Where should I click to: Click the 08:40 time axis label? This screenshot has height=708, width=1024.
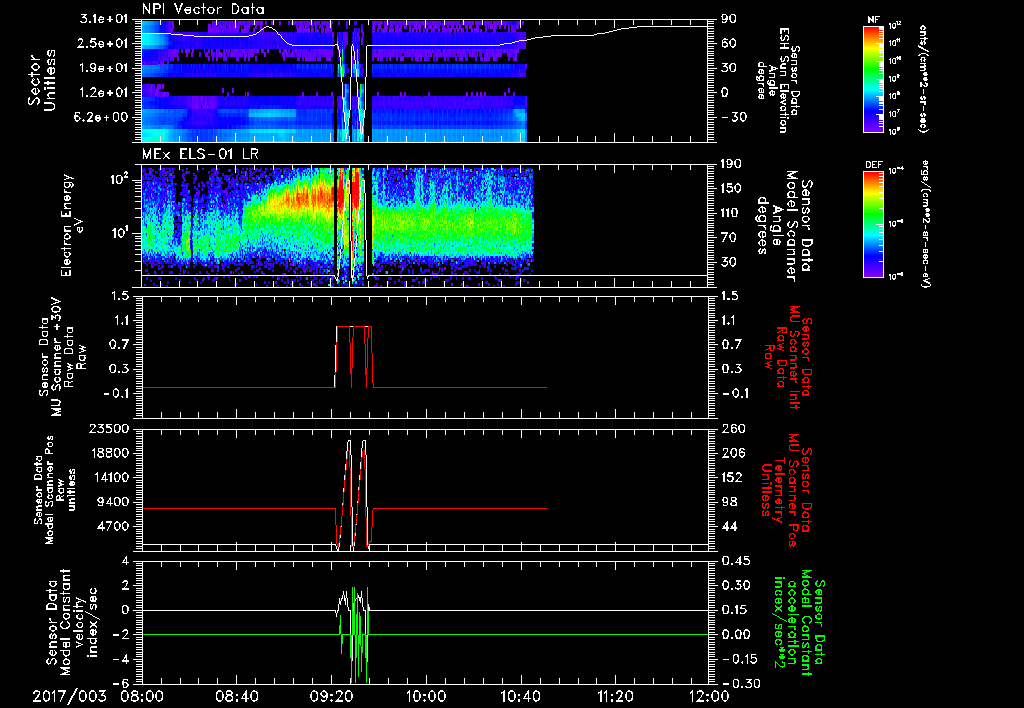(236, 696)
